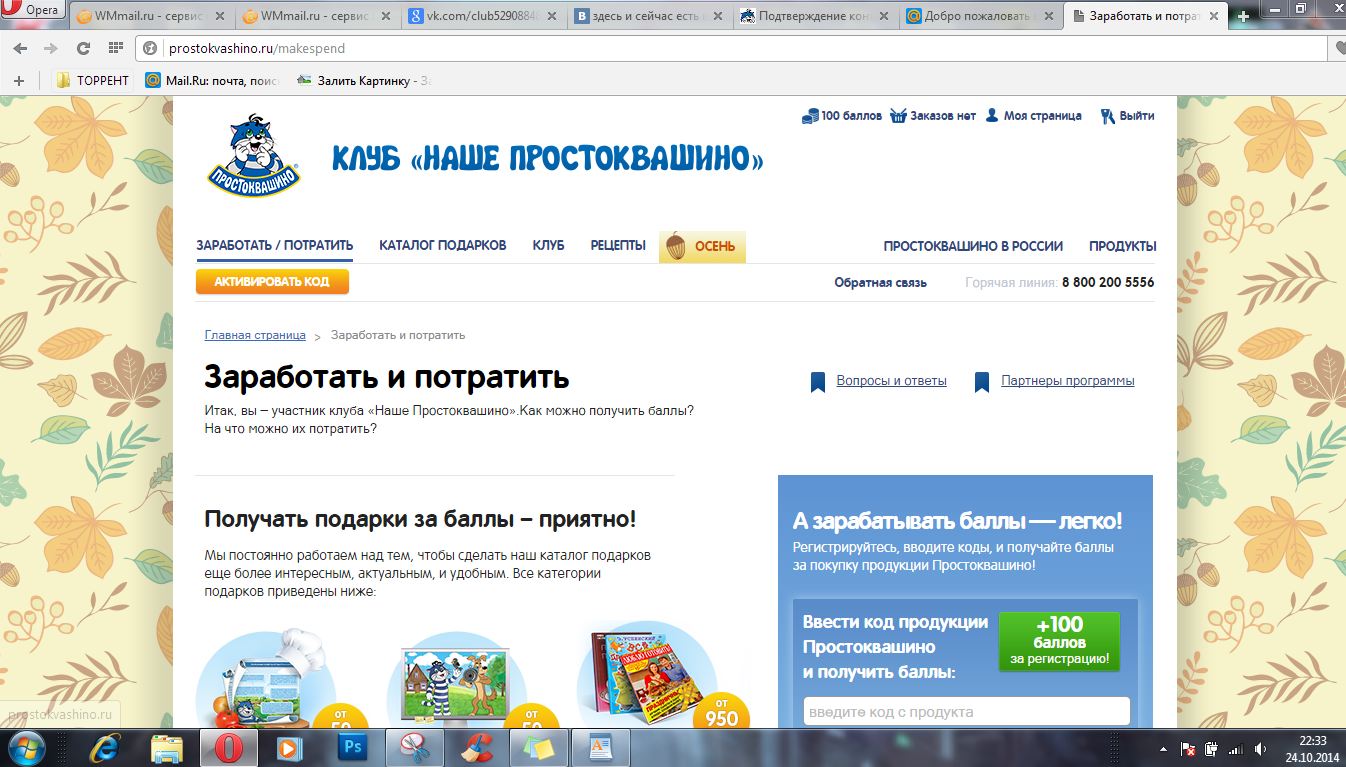Click bookmark icon next to Вопросы и ответы
The width and height of the screenshot is (1346, 767).
(x=818, y=381)
